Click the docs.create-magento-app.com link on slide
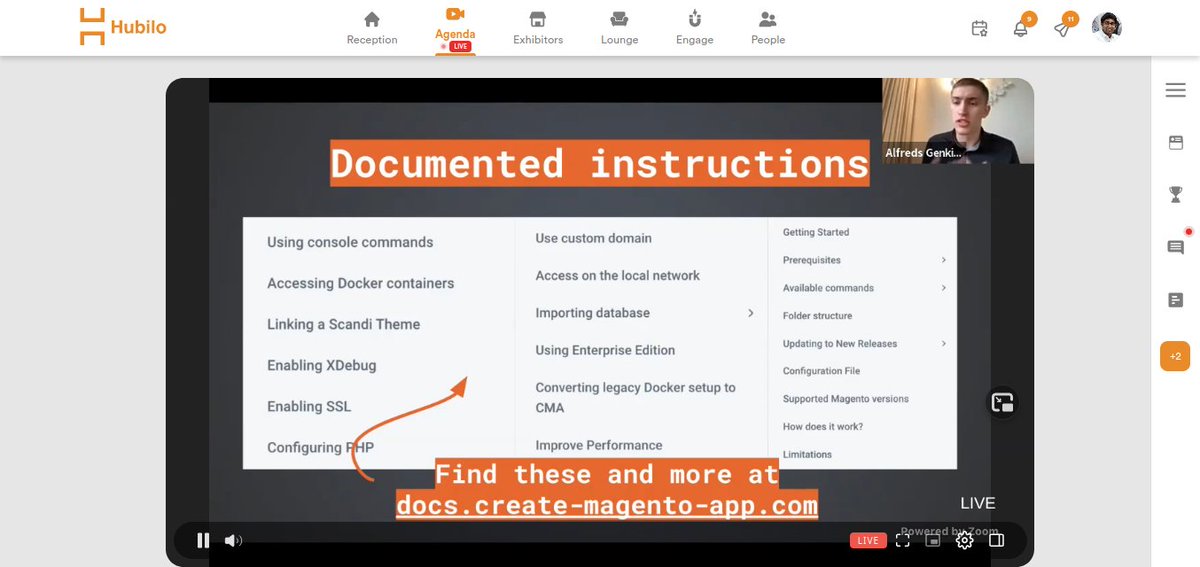 click(x=606, y=505)
